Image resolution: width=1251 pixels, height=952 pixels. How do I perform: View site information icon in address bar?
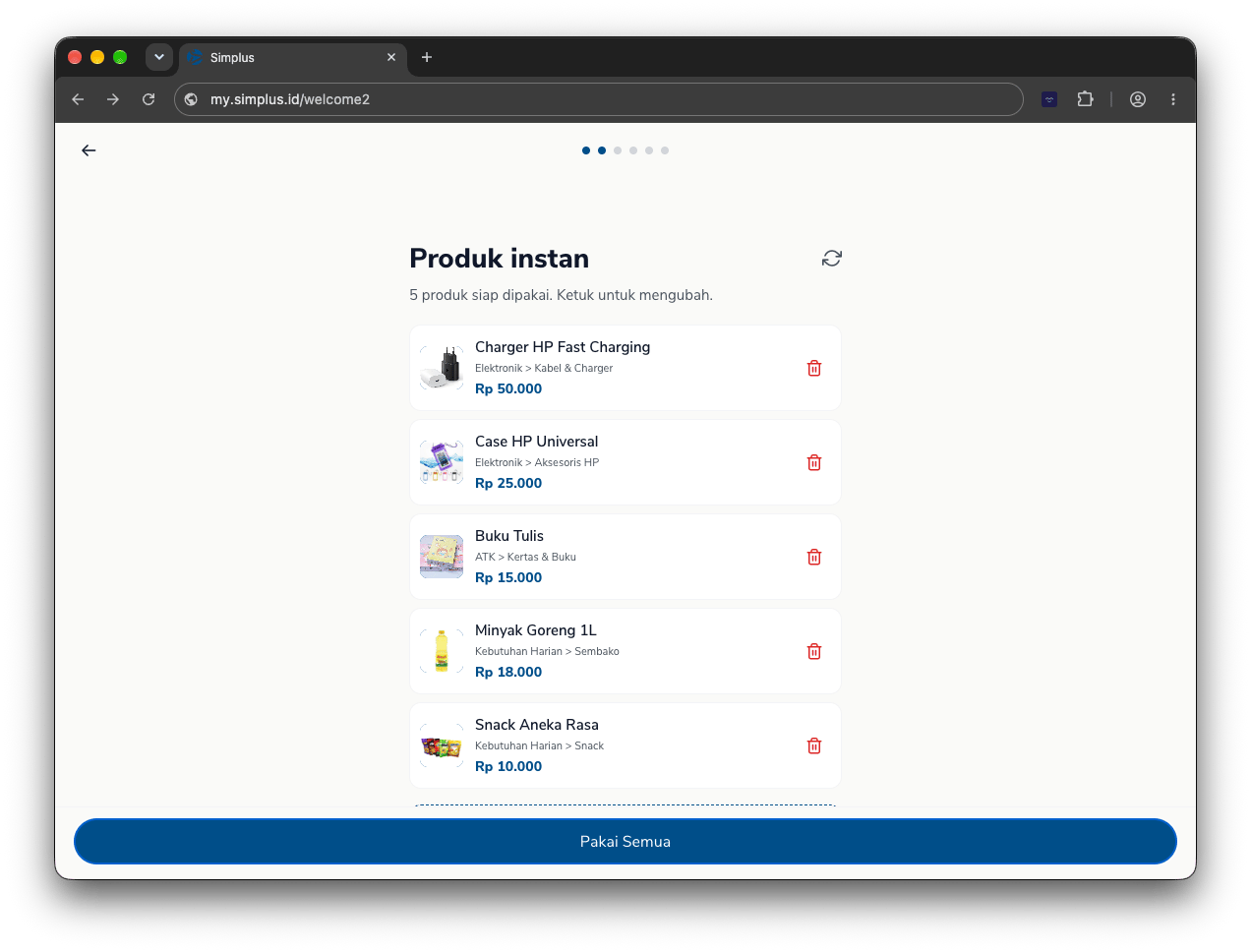[191, 99]
